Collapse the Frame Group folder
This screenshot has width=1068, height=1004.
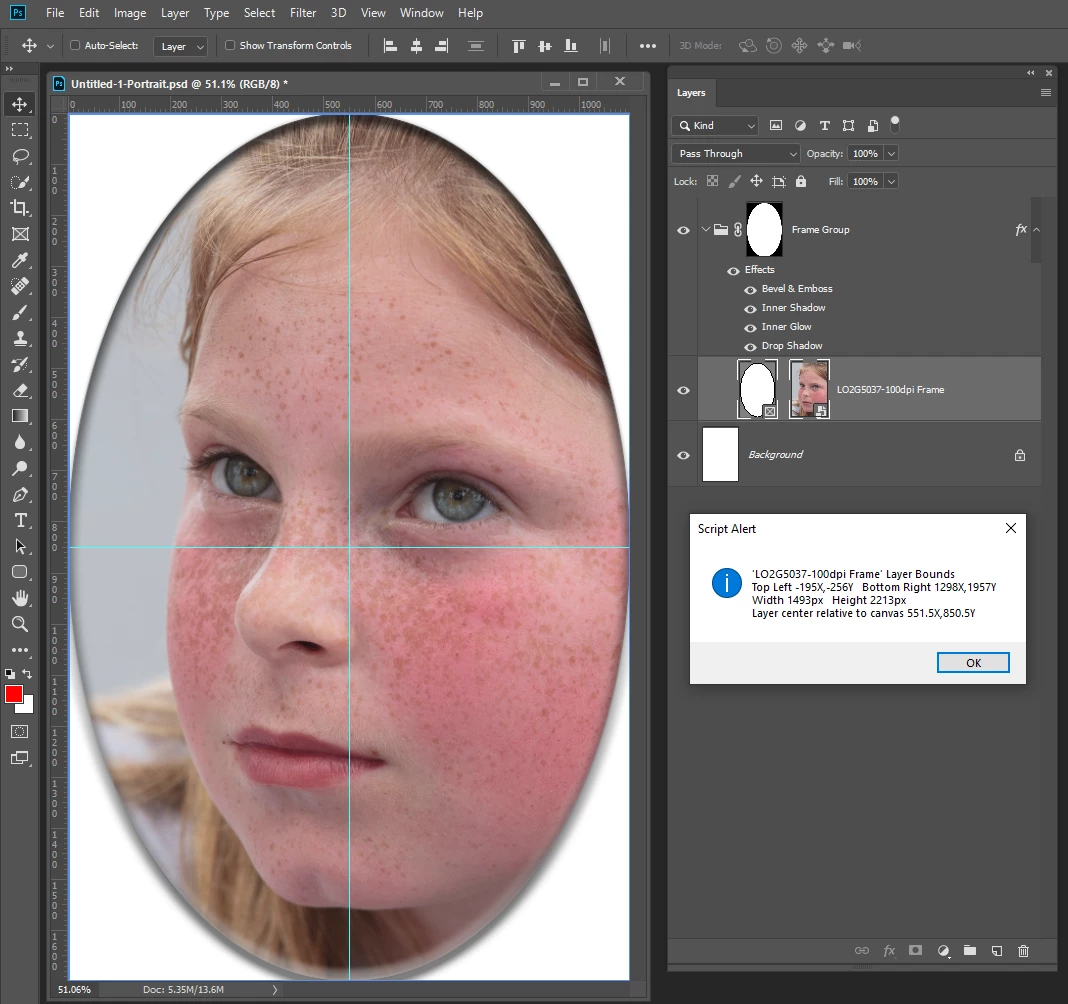click(x=705, y=230)
